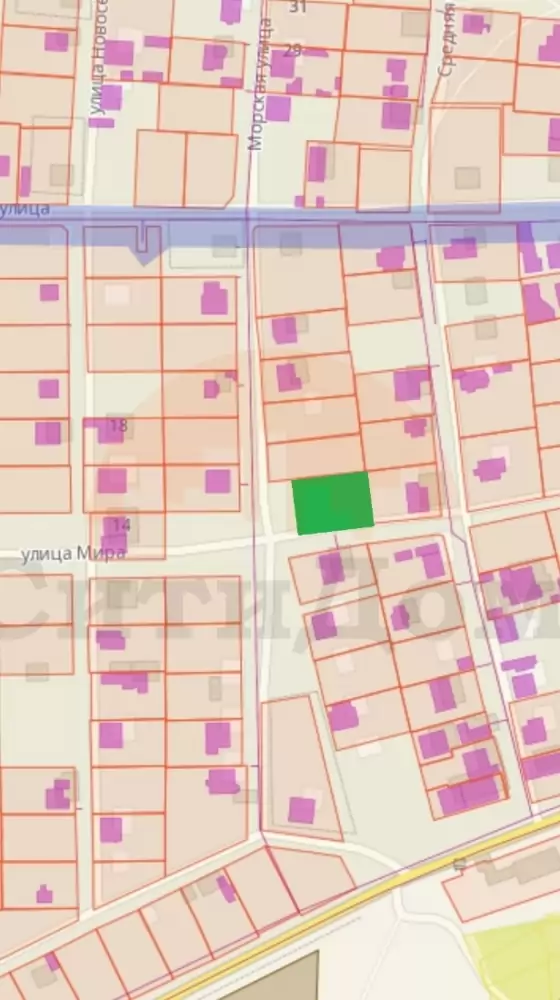Select the empty parcel directly above green plot

[x=315, y=457]
